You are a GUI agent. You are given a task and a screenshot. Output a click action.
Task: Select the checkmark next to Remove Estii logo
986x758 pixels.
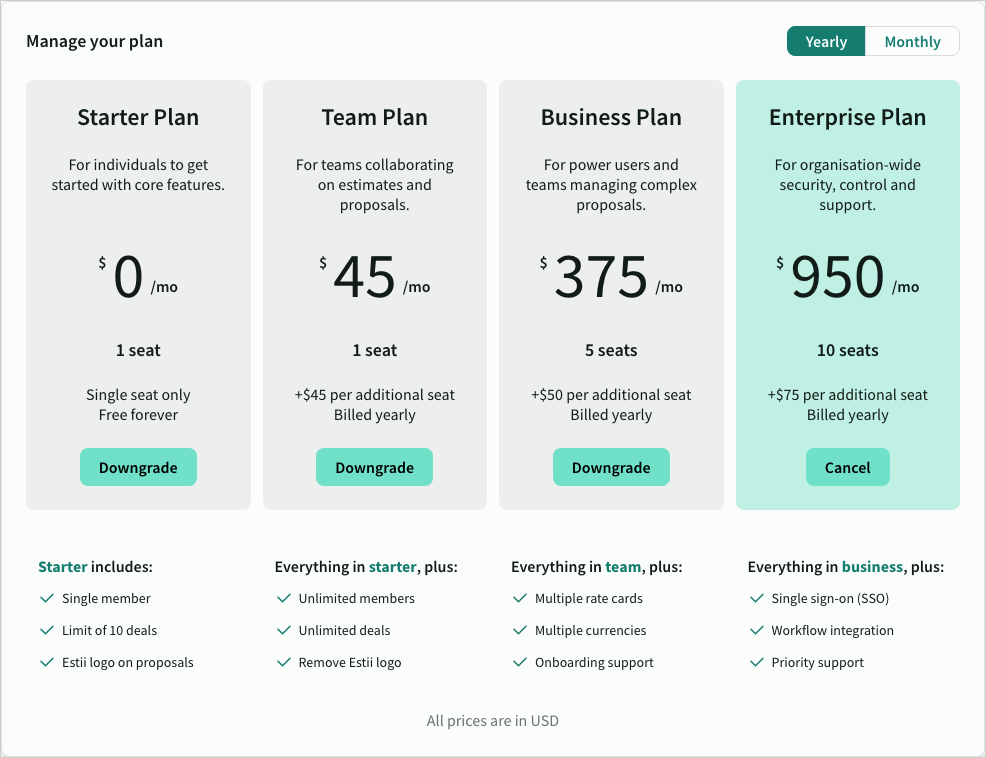tap(284, 662)
